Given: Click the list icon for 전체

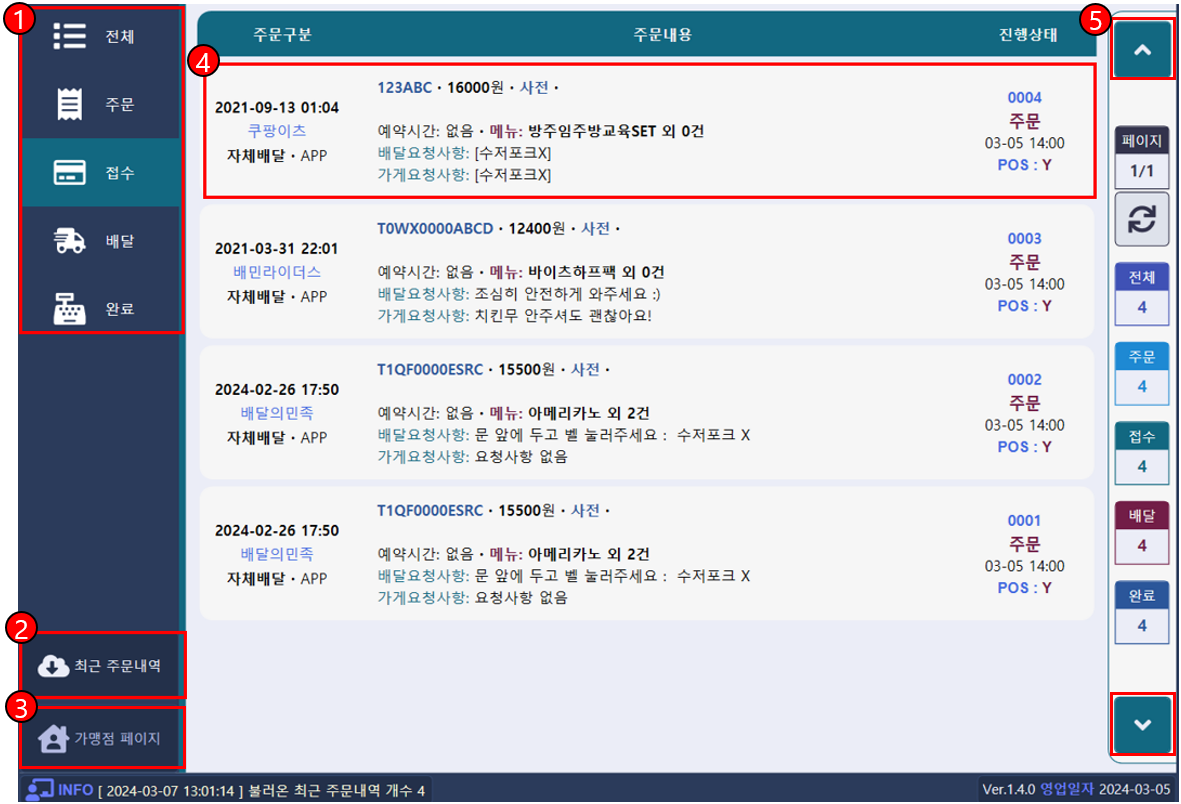Looking at the screenshot, I should click(x=69, y=36).
